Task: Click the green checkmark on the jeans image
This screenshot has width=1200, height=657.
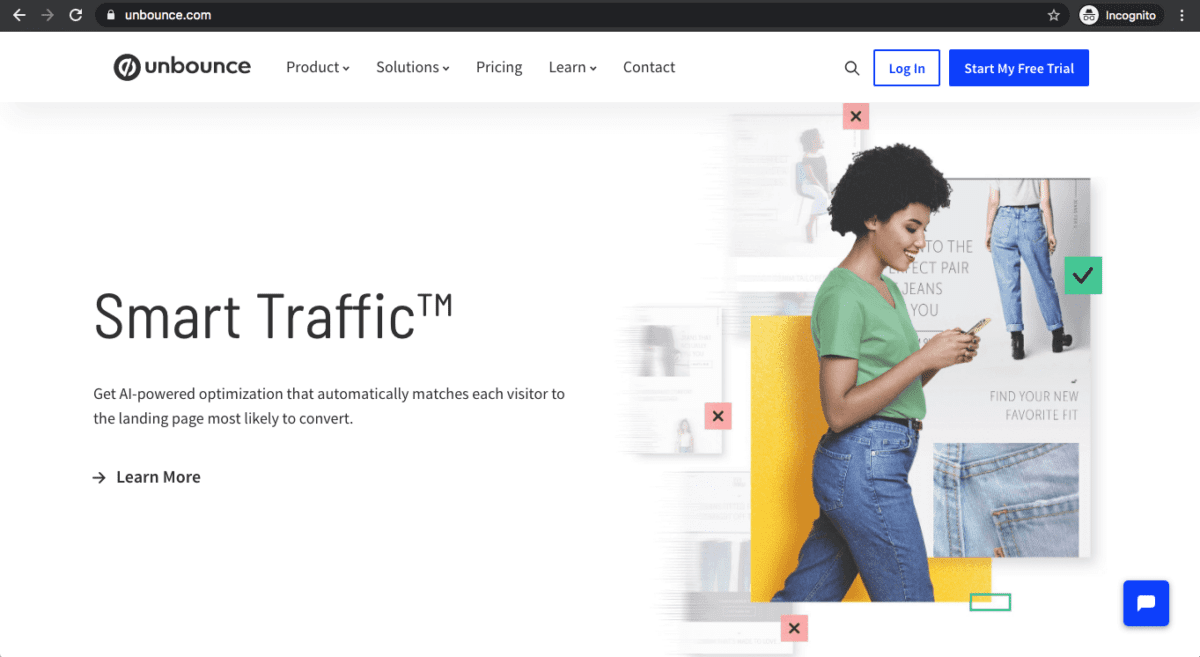Action: click(1082, 275)
